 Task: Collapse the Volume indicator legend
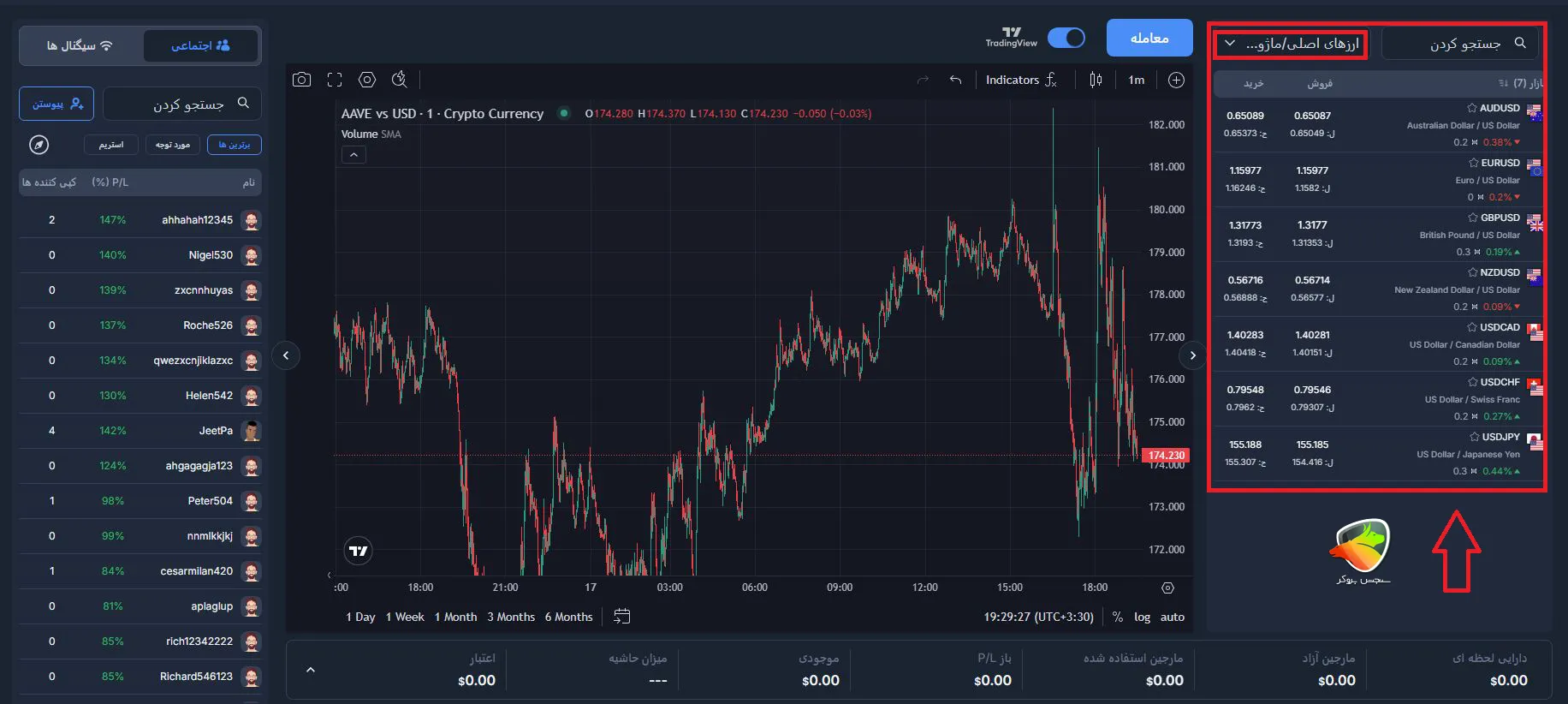[x=353, y=155]
